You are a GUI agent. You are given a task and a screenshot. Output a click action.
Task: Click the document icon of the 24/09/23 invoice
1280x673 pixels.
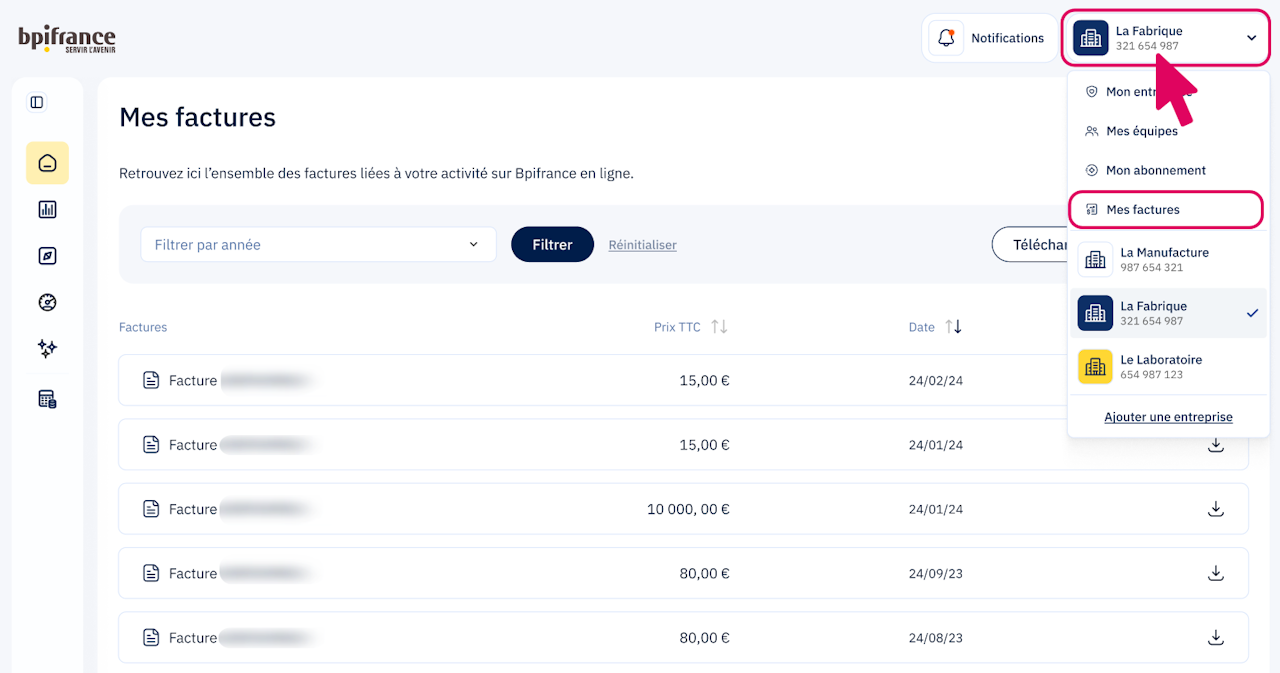tap(151, 573)
